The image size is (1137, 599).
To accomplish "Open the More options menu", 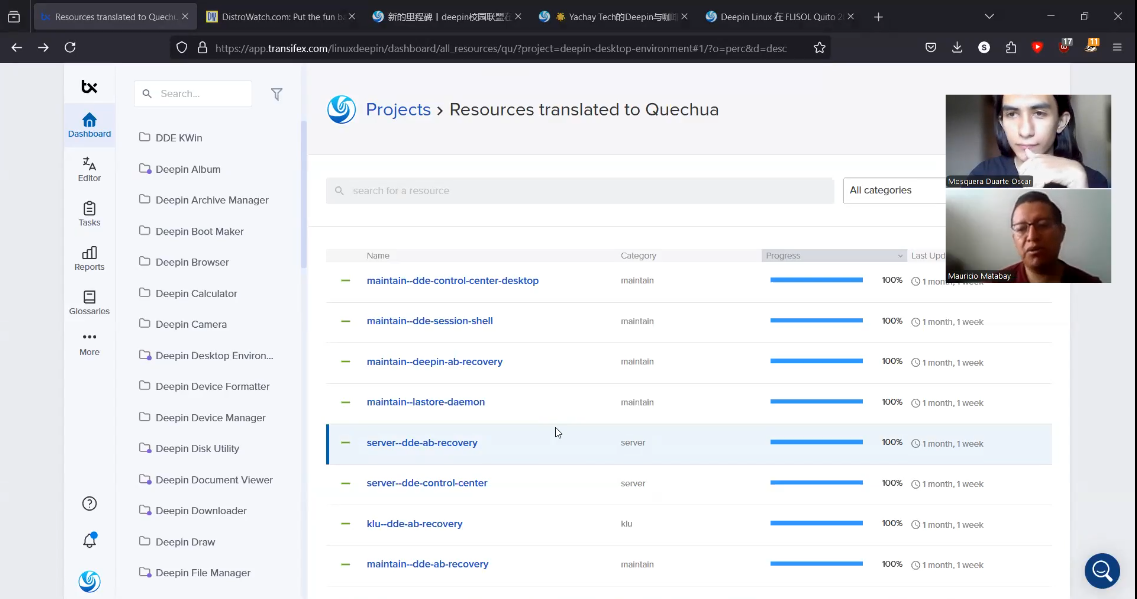I will tap(89, 344).
